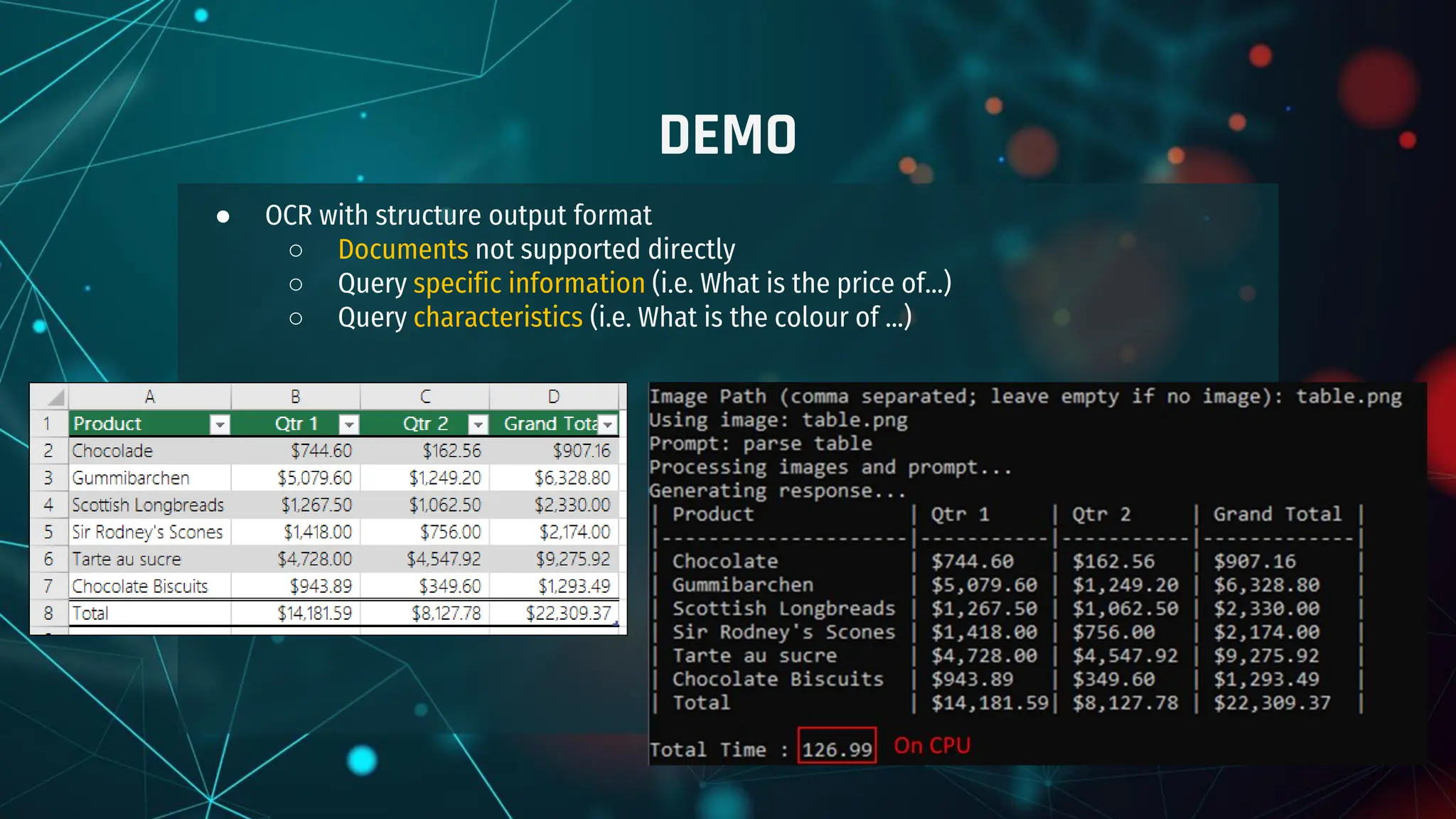Click the $943.89 spreadsheet cell

tap(296, 586)
